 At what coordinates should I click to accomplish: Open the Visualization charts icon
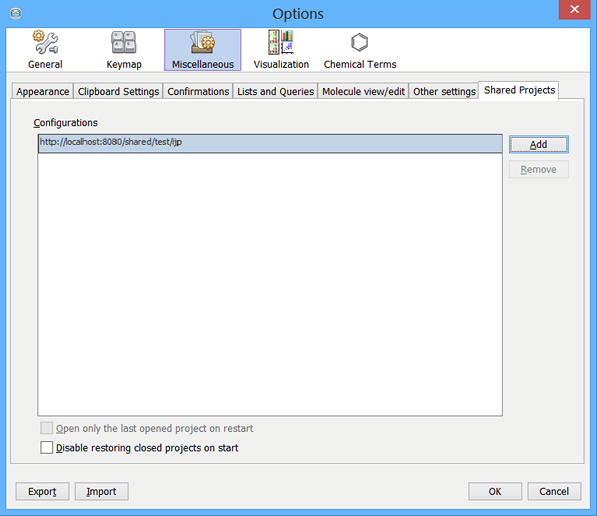(x=281, y=42)
